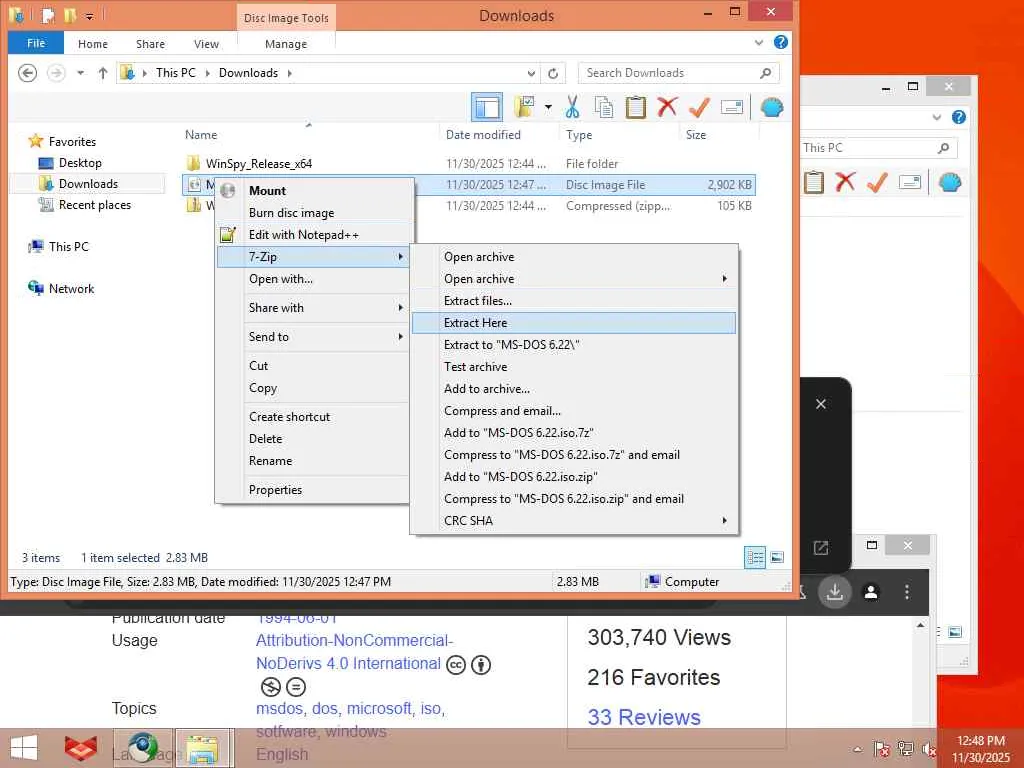Open the View ribbon tab
This screenshot has height=768, width=1024.
point(206,44)
